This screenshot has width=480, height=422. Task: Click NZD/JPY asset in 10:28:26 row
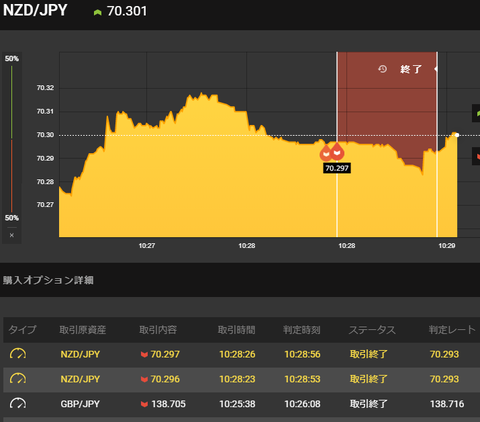[80, 354]
